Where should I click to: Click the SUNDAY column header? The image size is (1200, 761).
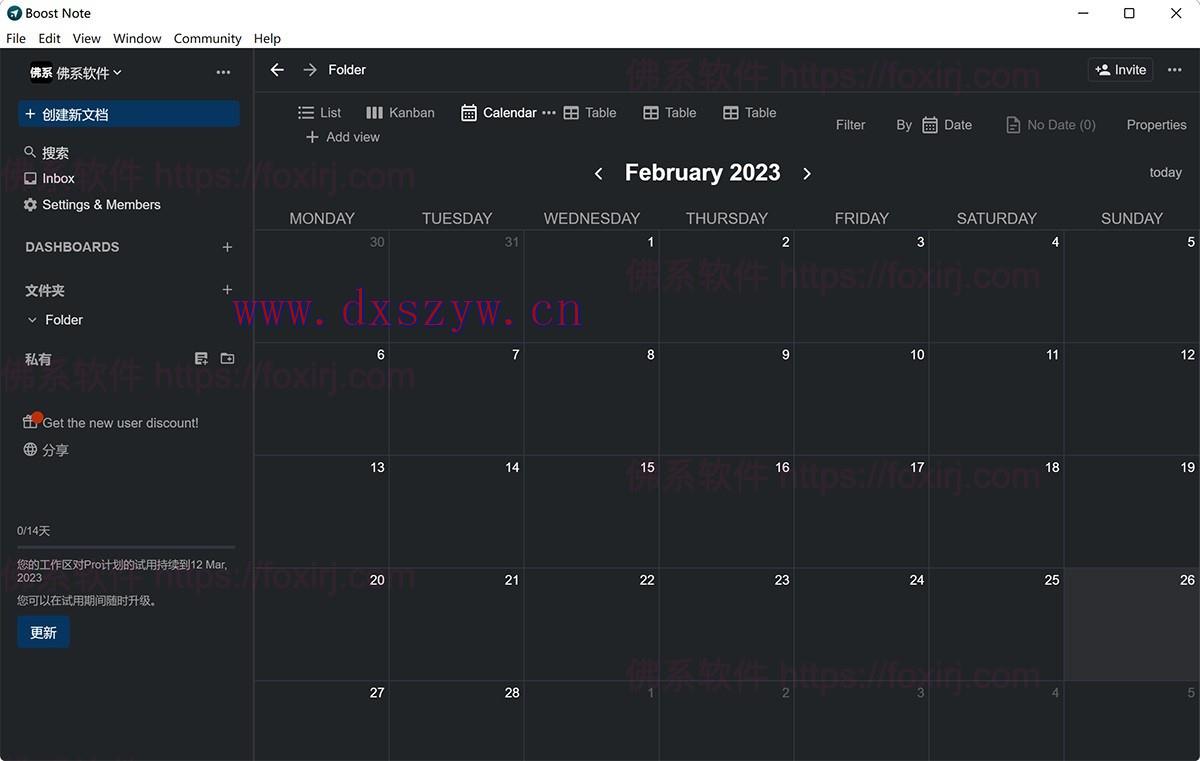click(x=1132, y=218)
